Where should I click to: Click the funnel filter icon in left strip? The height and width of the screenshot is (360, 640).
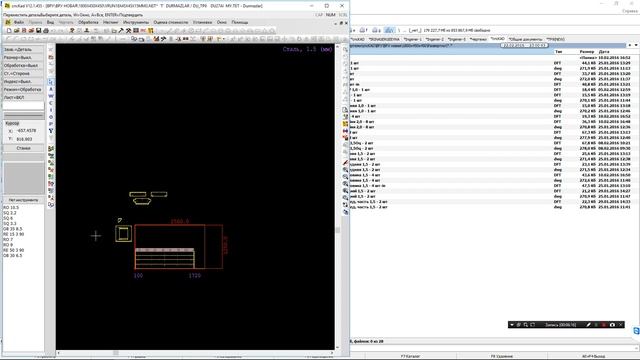(x=51, y=131)
